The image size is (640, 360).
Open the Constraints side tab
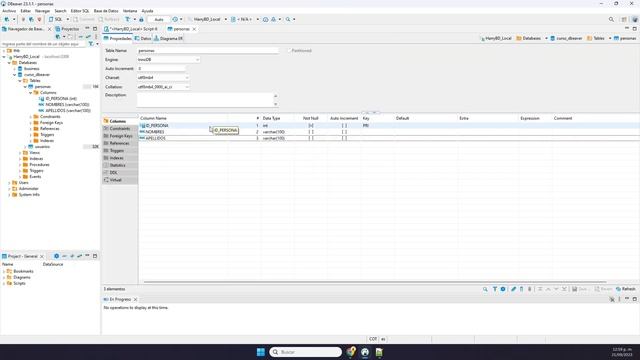pyautogui.click(x=120, y=129)
